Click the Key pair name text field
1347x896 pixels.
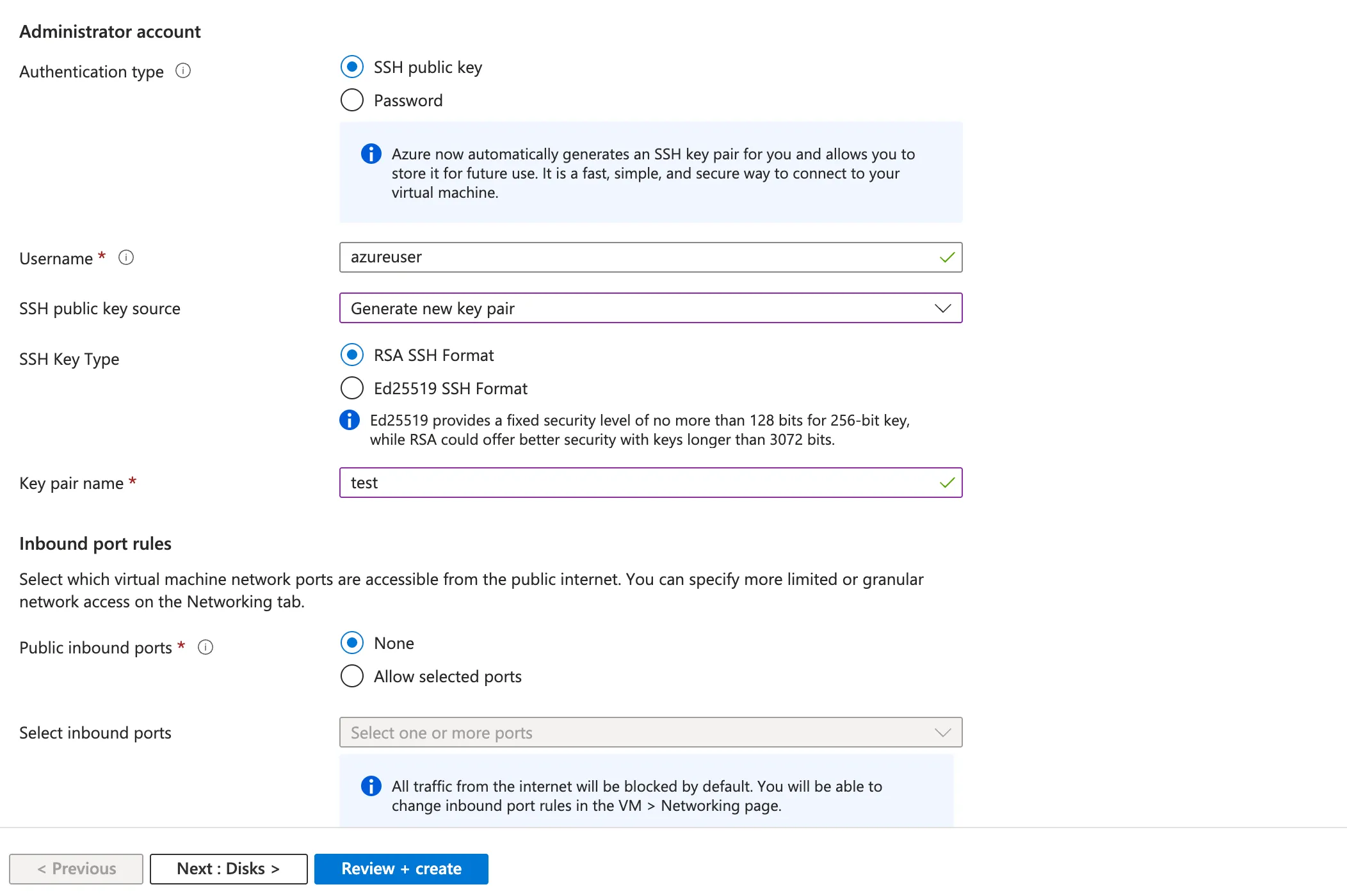point(640,483)
